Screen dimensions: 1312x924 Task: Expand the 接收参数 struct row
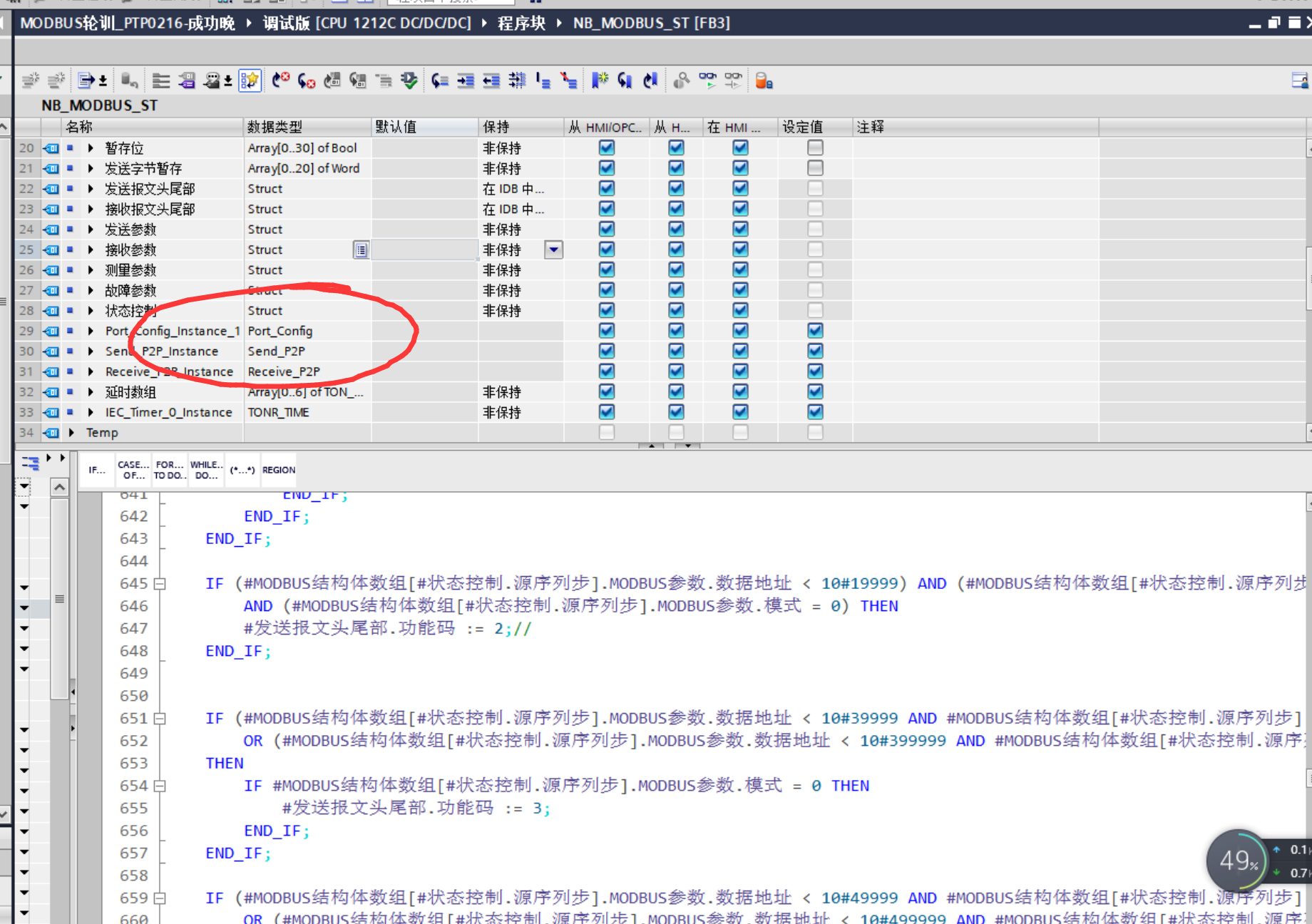pos(91,250)
